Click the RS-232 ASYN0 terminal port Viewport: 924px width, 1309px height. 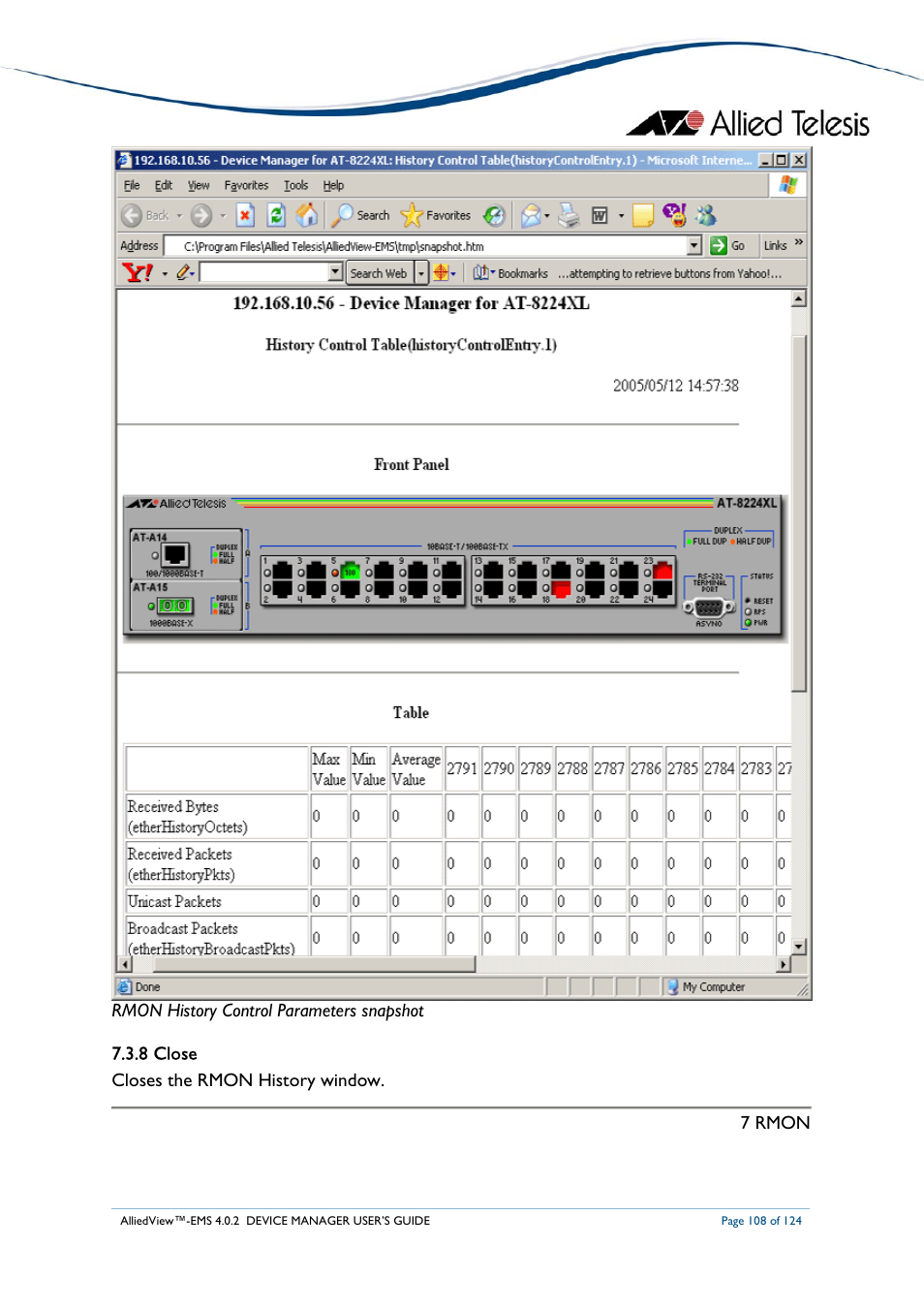pyautogui.click(x=708, y=608)
